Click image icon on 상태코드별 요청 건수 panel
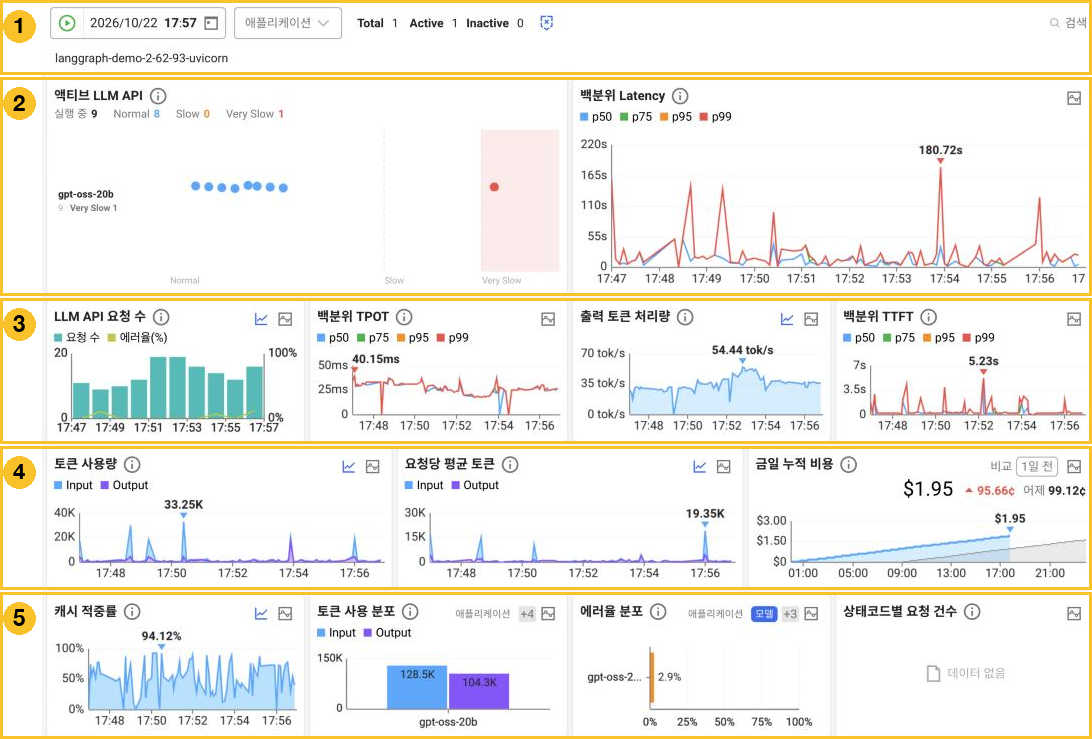 click(1074, 614)
